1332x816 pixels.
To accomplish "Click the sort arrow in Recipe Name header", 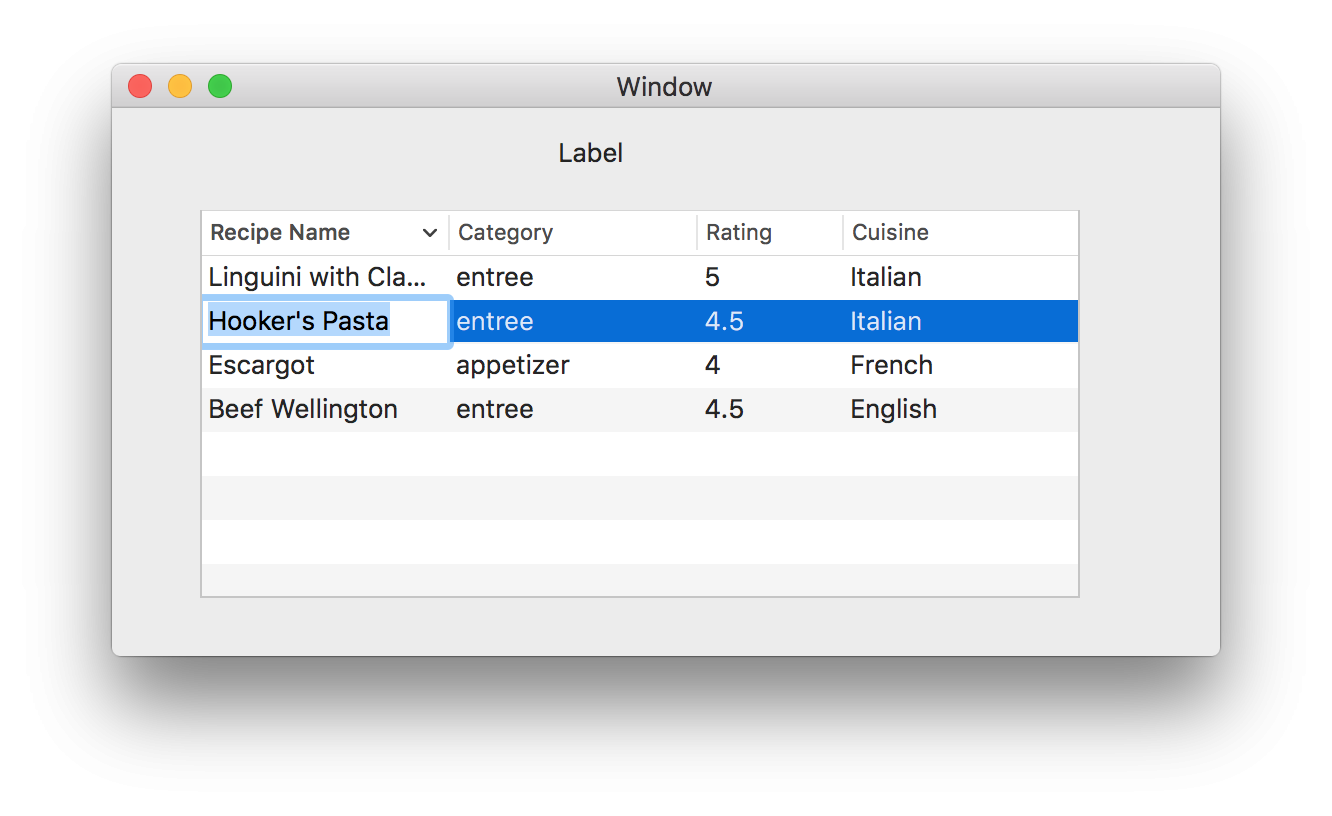I will coord(430,233).
